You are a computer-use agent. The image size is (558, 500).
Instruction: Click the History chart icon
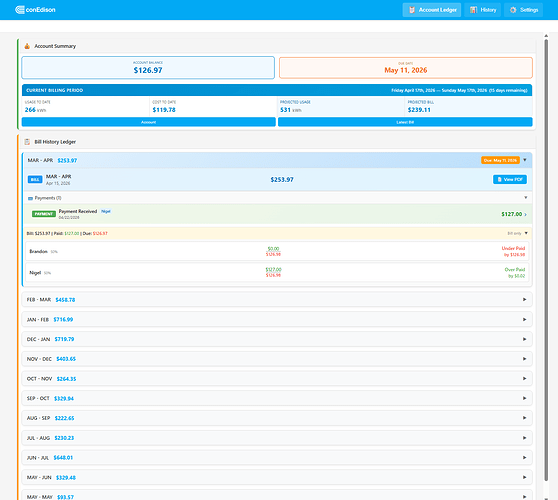[473, 10]
